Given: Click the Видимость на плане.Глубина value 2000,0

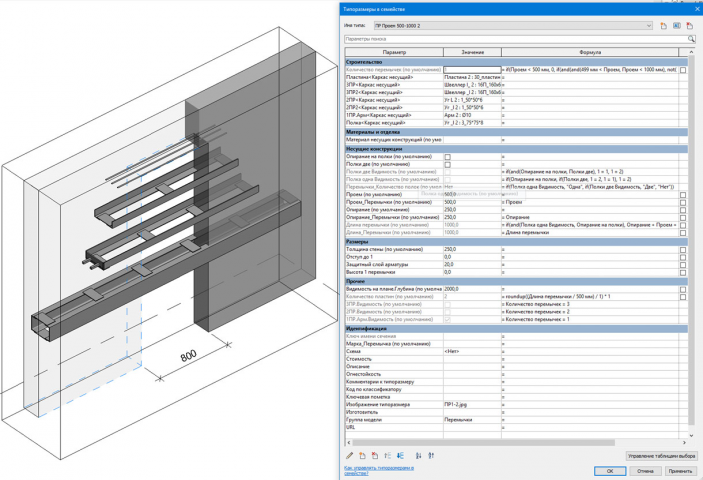Looking at the screenshot, I should [x=472, y=289].
